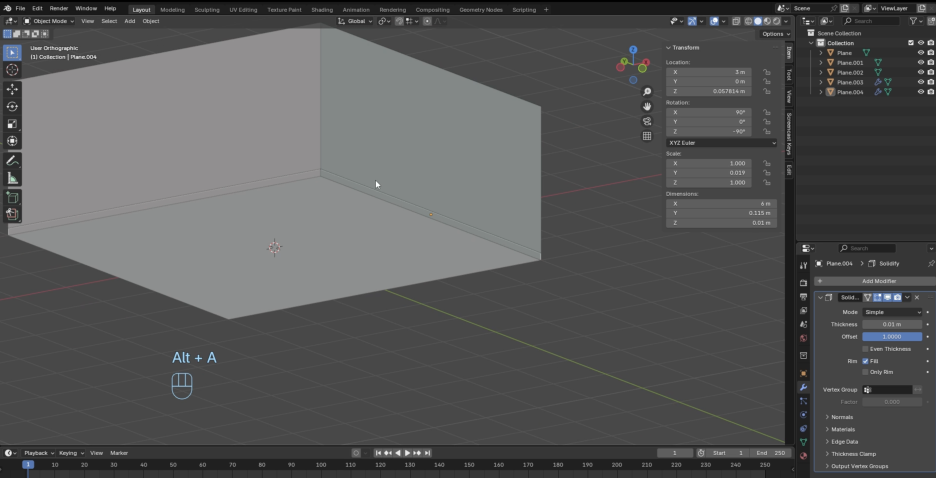
Task: Open the viewport Add menu
Action: tap(130, 21)
